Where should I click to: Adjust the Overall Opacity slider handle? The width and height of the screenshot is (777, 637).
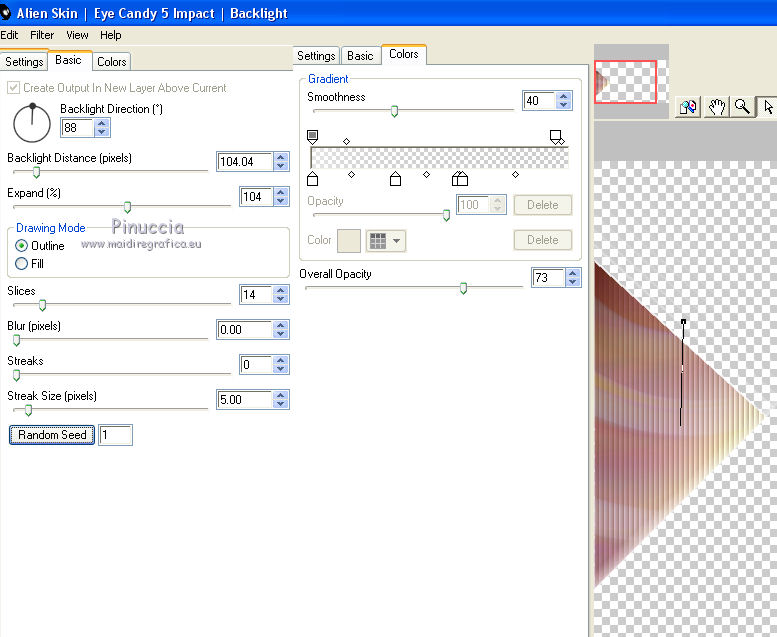[463, 288]
